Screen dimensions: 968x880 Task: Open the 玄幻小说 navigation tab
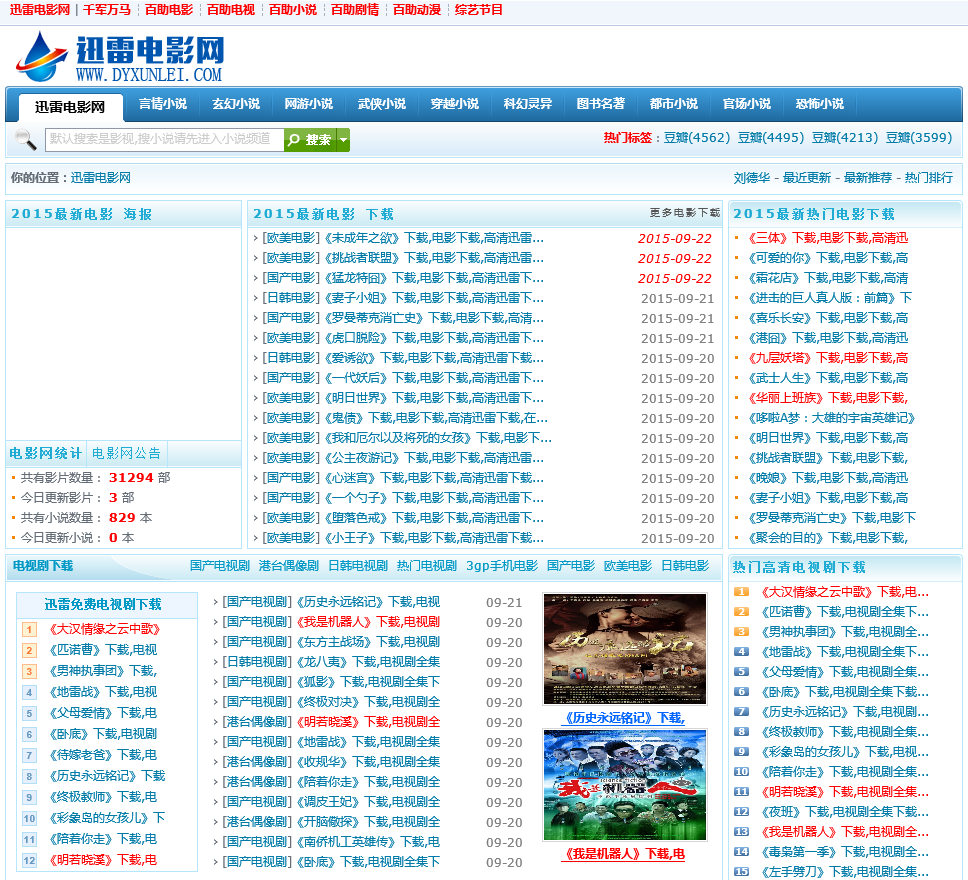pos(236,104)
